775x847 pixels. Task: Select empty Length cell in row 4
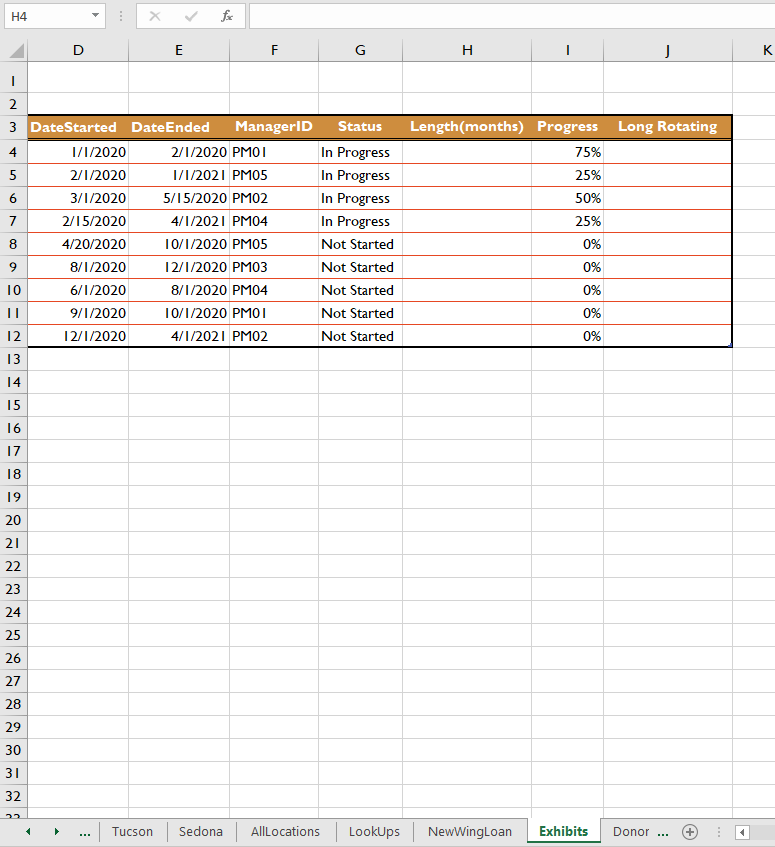point(467,152)
